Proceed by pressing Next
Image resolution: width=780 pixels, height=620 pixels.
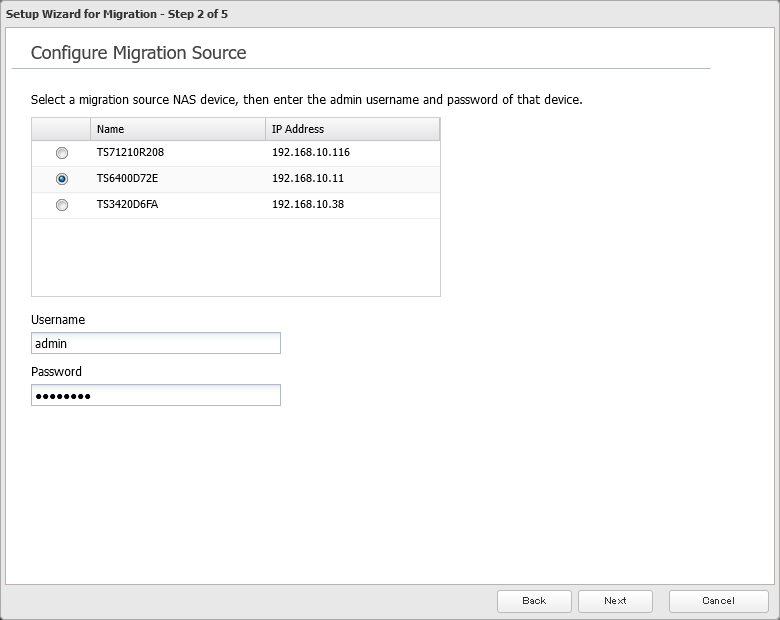[615, 600]
